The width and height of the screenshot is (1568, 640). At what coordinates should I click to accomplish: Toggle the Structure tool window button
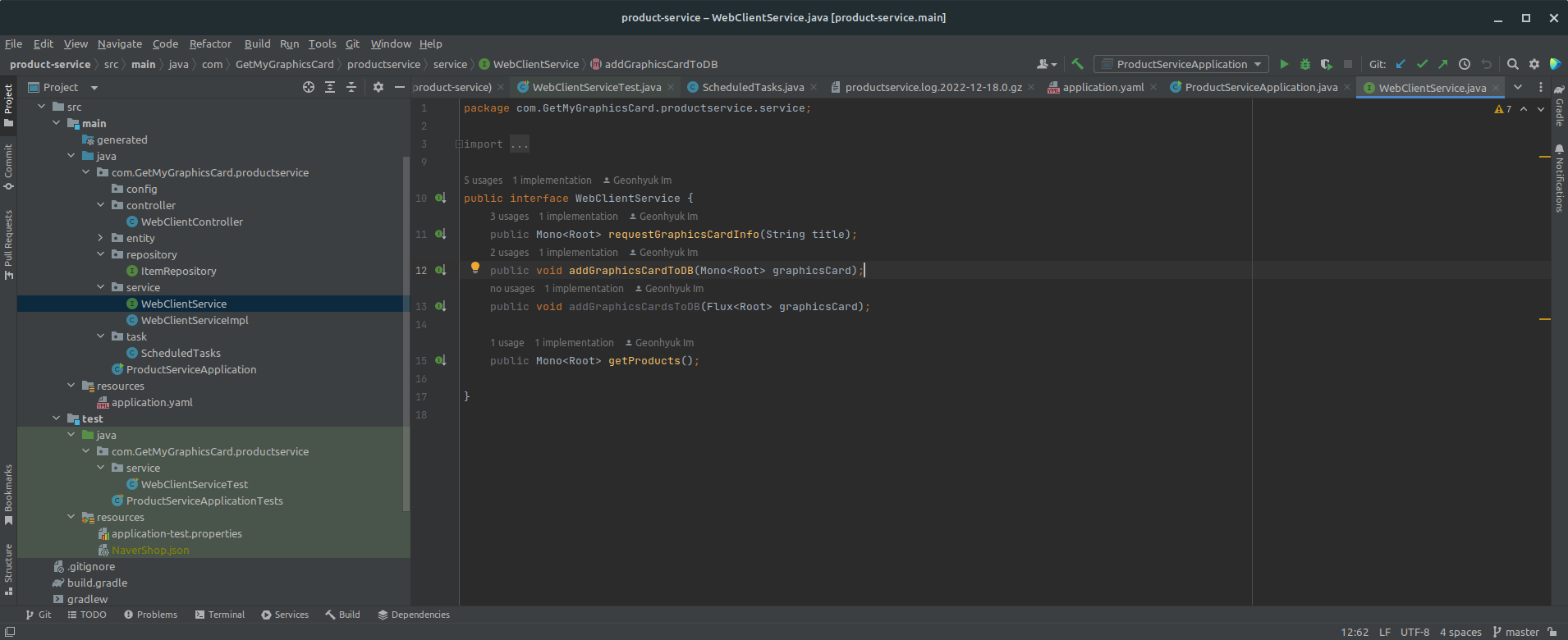8,568
